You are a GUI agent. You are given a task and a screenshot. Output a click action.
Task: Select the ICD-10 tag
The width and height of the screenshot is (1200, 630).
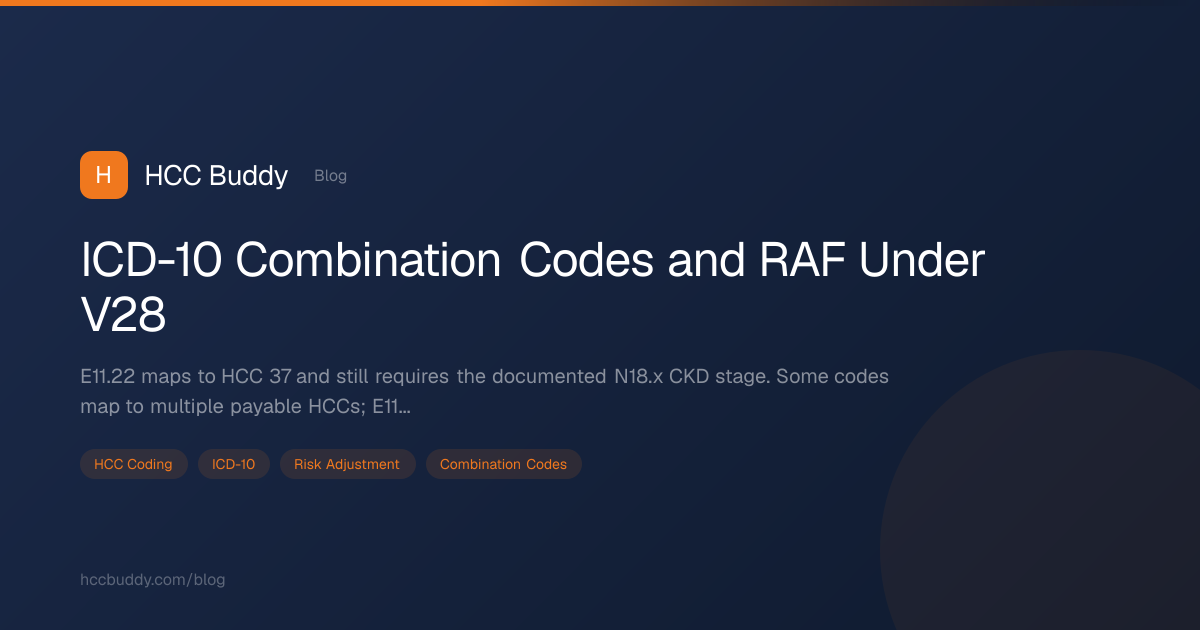pos(234,464)
